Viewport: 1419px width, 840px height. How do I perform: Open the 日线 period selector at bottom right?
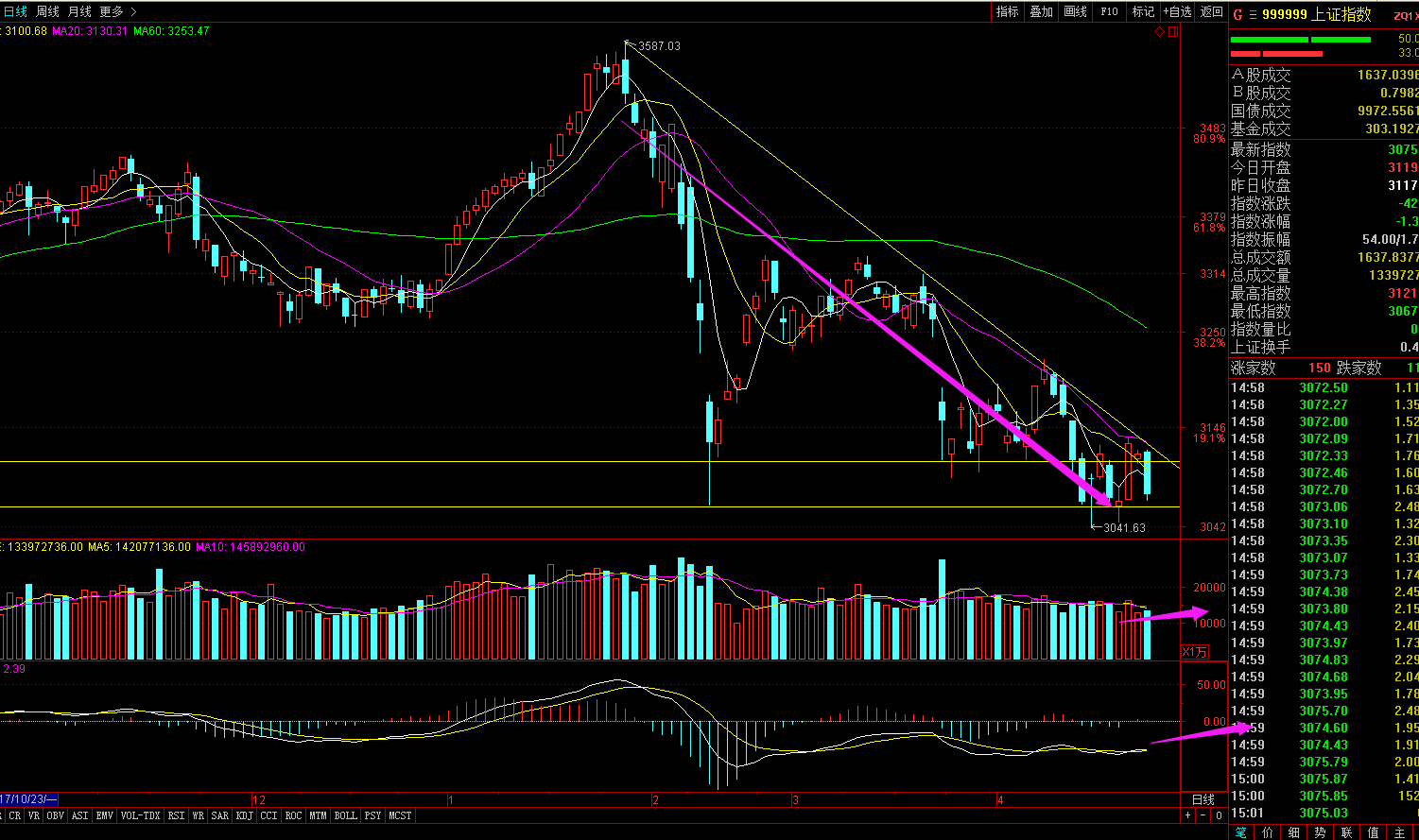[x=1203, y=799]
